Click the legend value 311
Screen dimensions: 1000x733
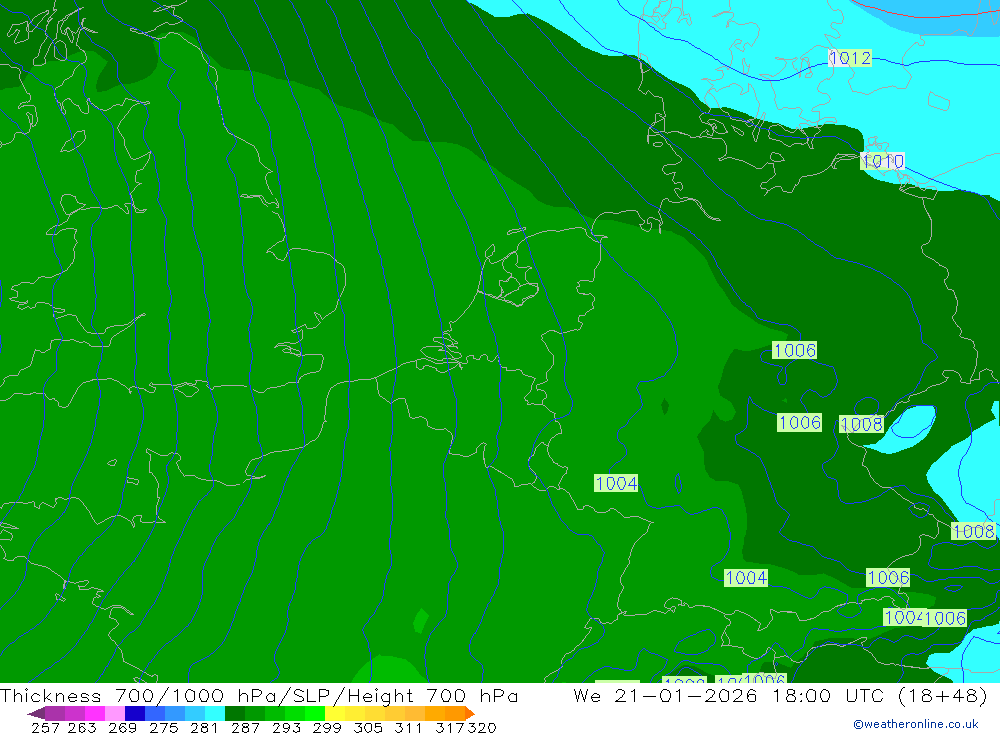click(408, 727)
